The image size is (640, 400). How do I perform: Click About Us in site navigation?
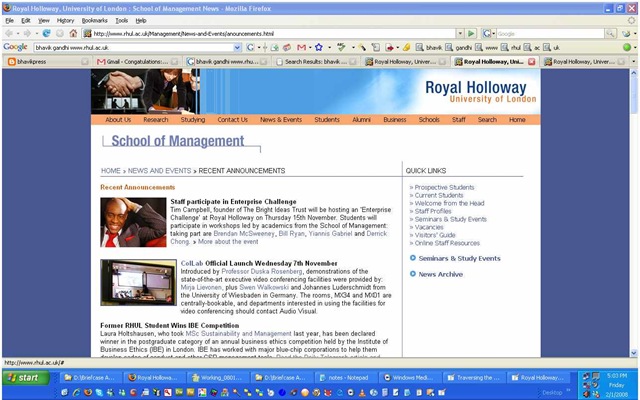pyautogui.click(x=118, y=120)
